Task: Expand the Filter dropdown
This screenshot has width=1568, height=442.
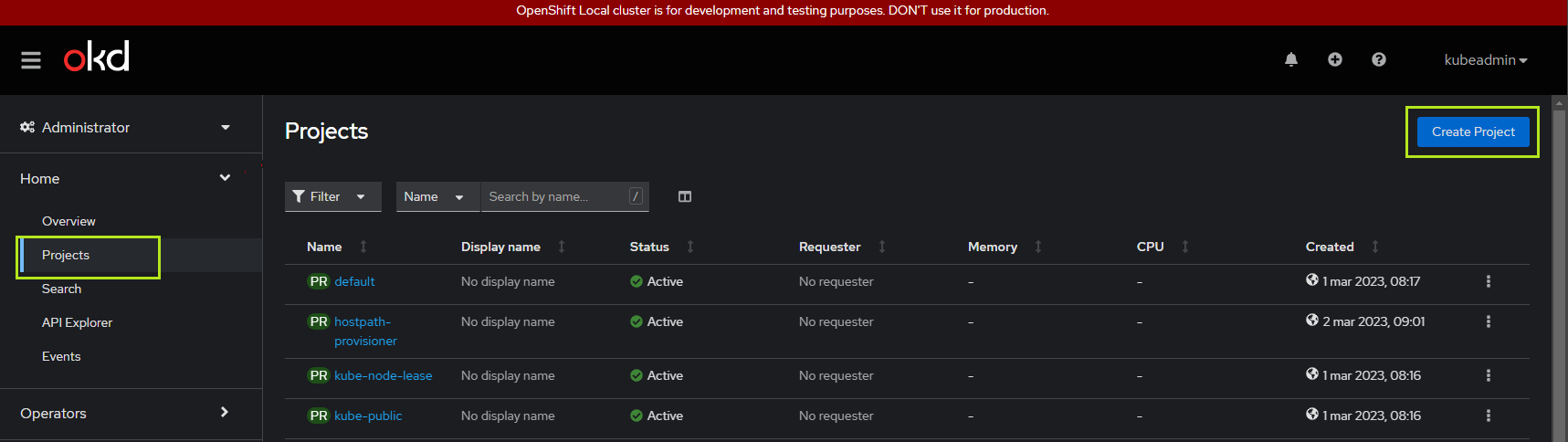Action: 333,196
